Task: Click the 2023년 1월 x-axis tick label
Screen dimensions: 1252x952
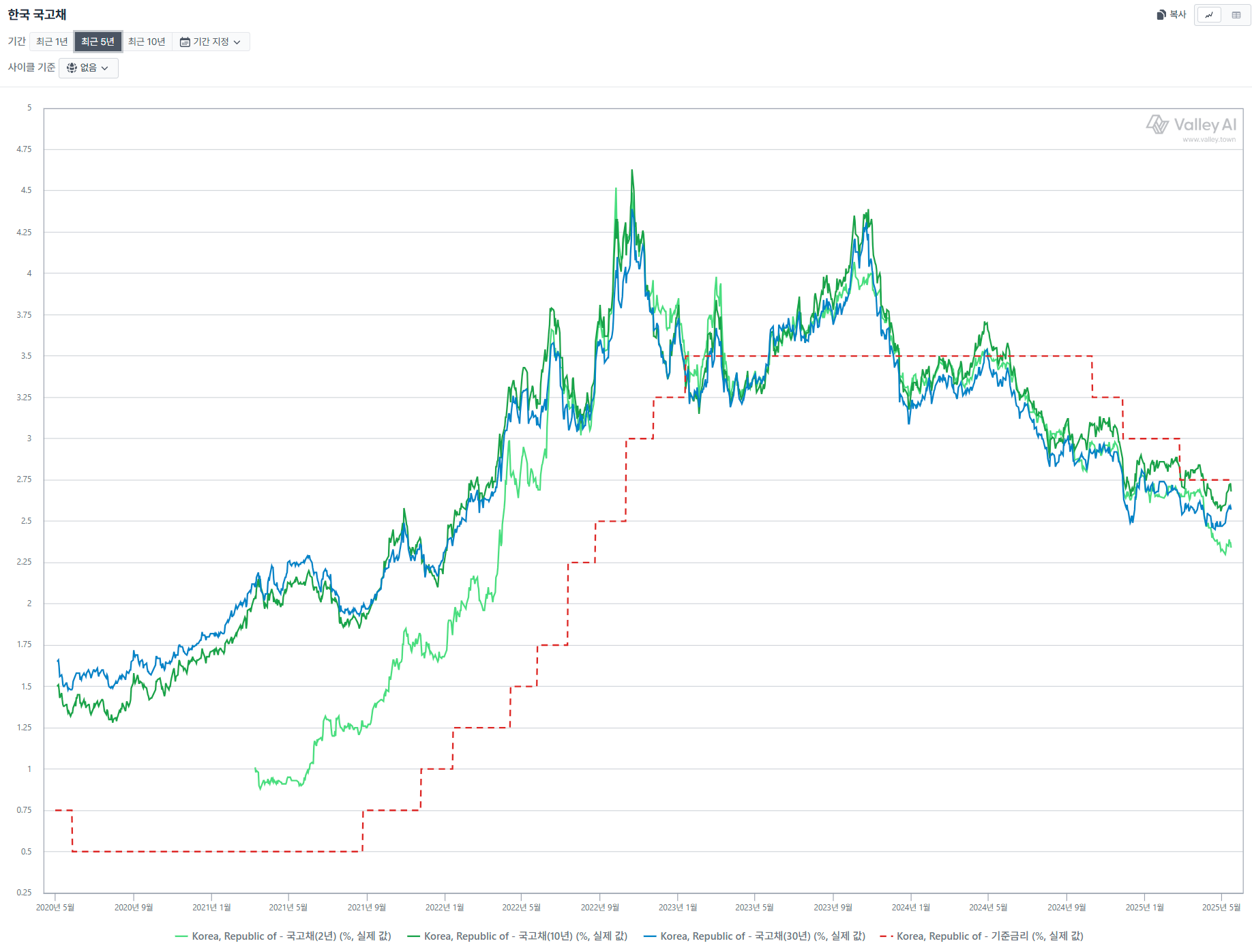Action: pos(678,908)
